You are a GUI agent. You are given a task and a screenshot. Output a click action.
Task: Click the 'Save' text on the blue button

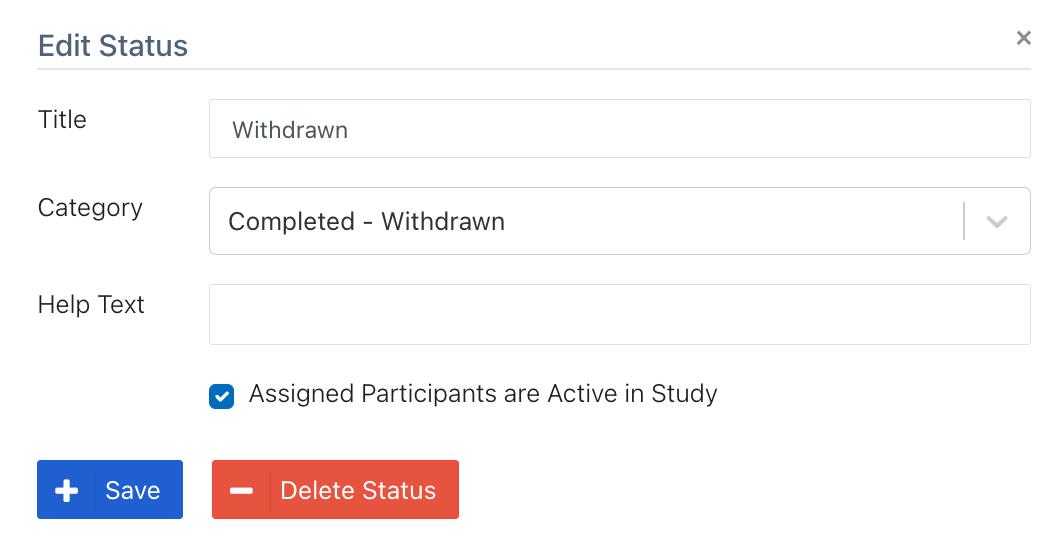click(133, 491)
